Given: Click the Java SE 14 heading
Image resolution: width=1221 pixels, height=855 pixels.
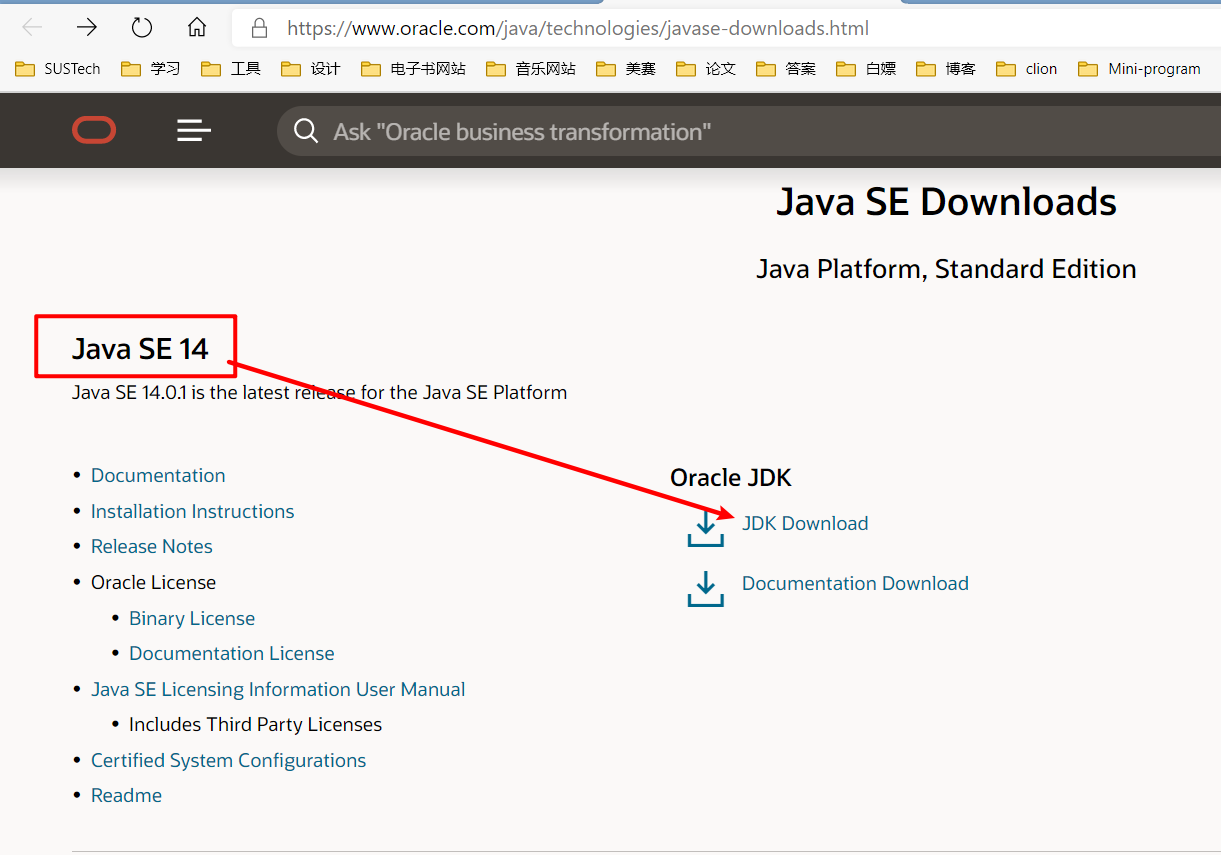Looking at the screenshot, I should [140, 349].
